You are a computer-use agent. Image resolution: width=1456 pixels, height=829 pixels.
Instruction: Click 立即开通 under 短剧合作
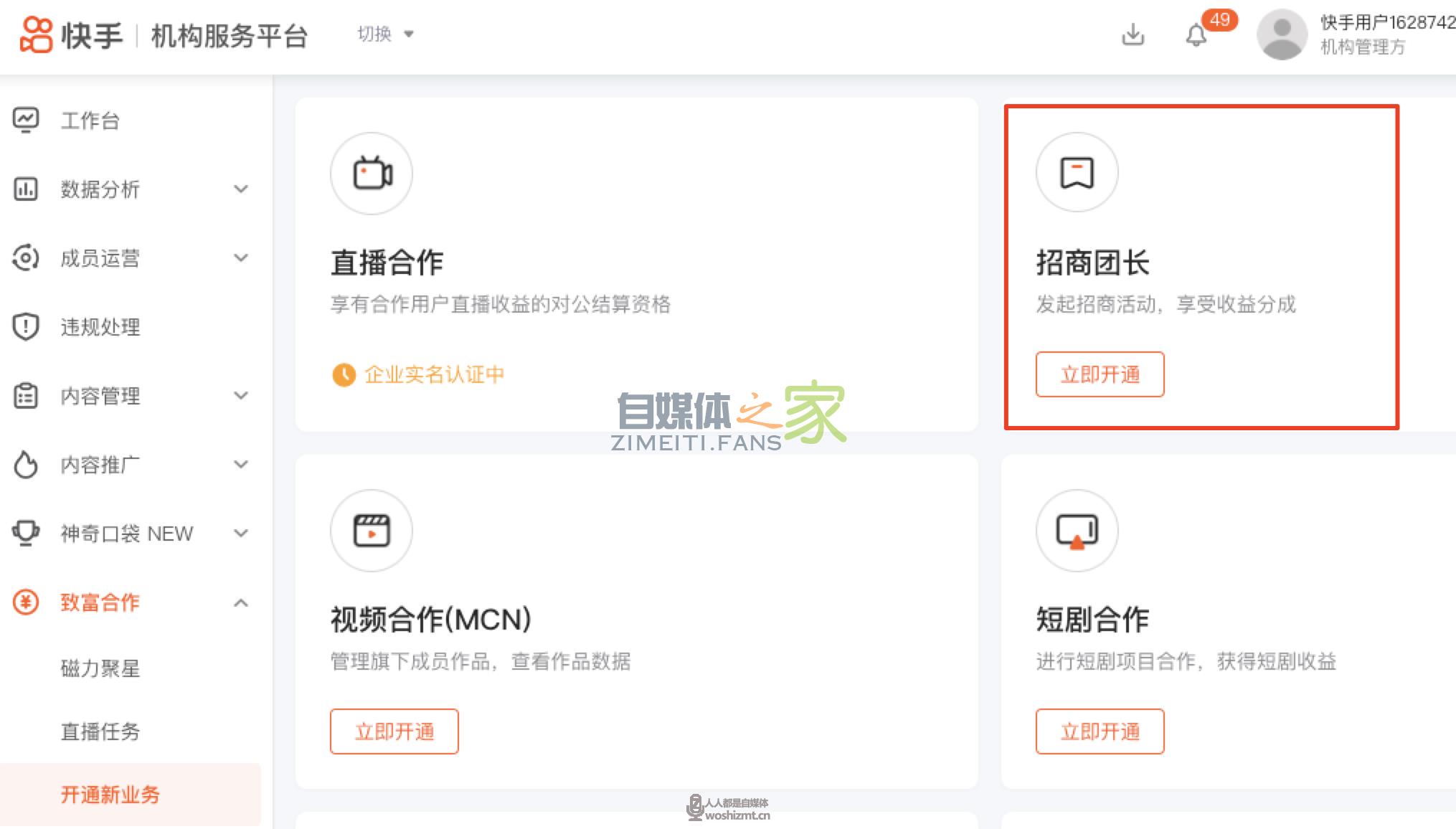[x=1100, y=731]
